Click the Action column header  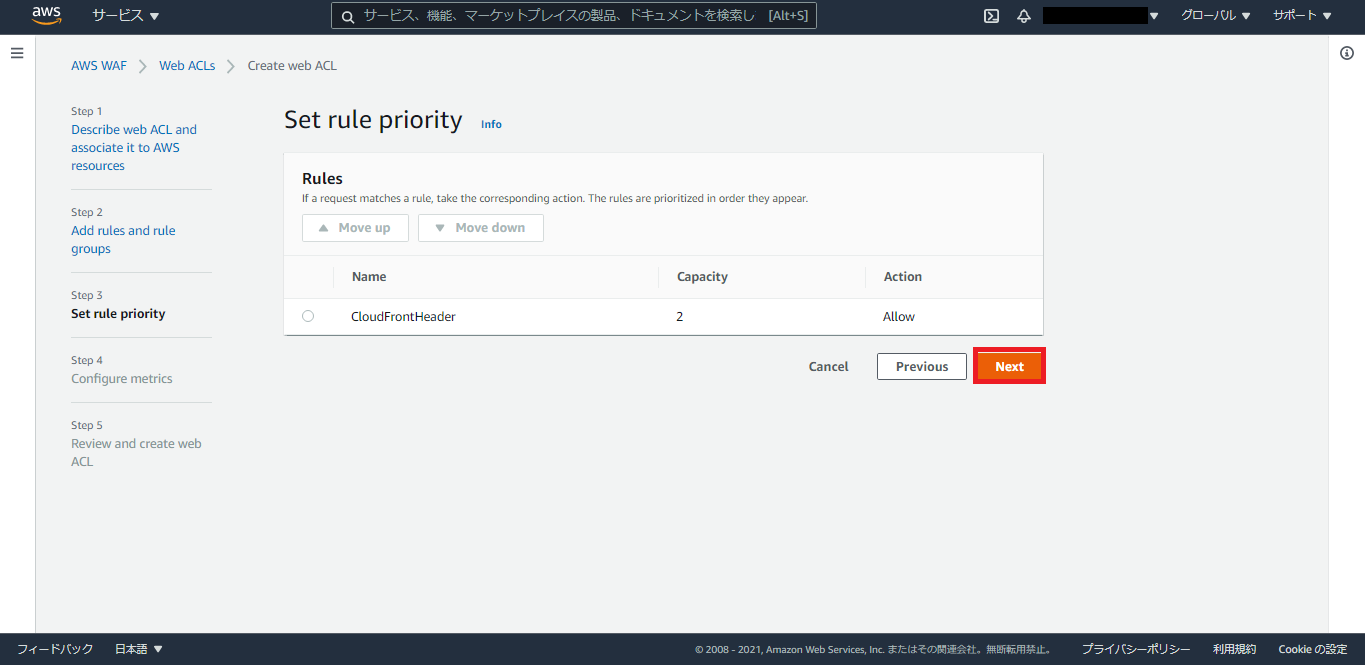click(x=903, y=276)
